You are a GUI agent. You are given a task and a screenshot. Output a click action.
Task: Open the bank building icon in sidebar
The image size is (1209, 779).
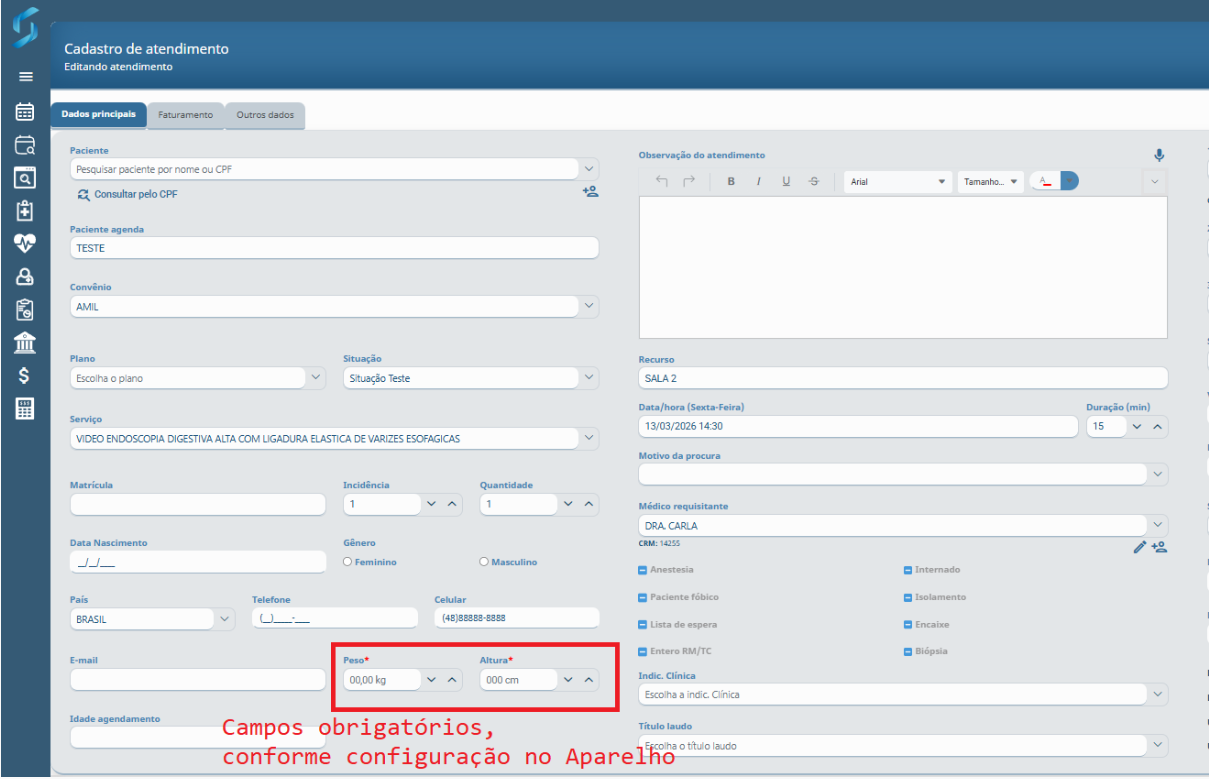click(25, 343)
